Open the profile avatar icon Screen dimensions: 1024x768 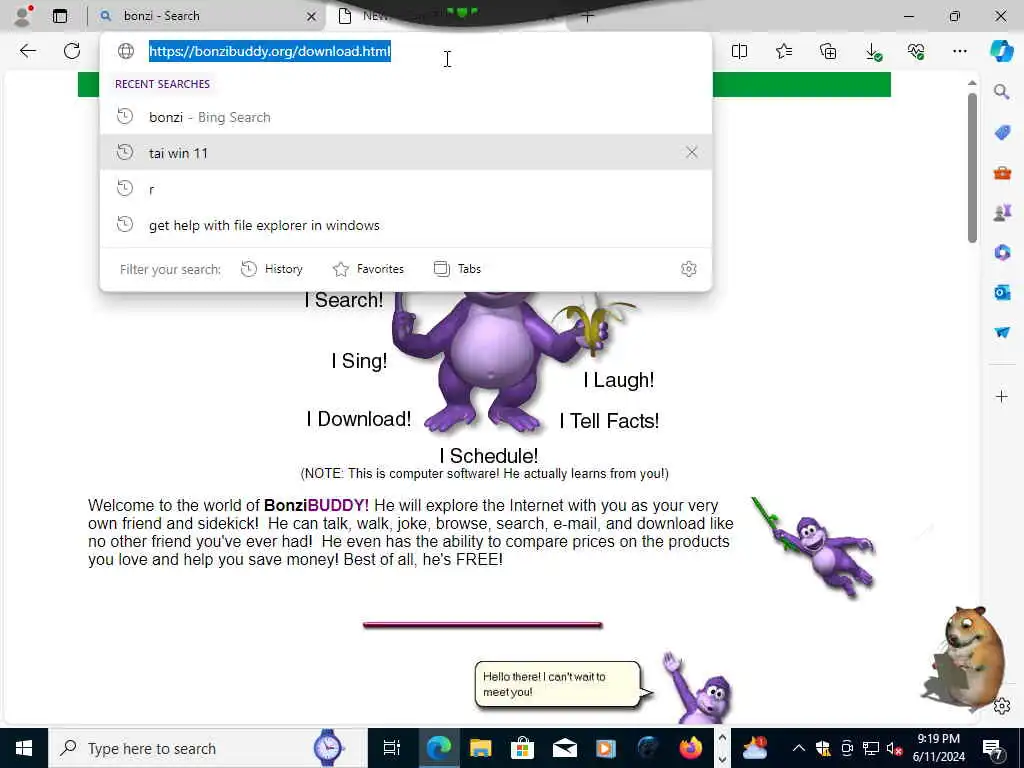[23, 16]
